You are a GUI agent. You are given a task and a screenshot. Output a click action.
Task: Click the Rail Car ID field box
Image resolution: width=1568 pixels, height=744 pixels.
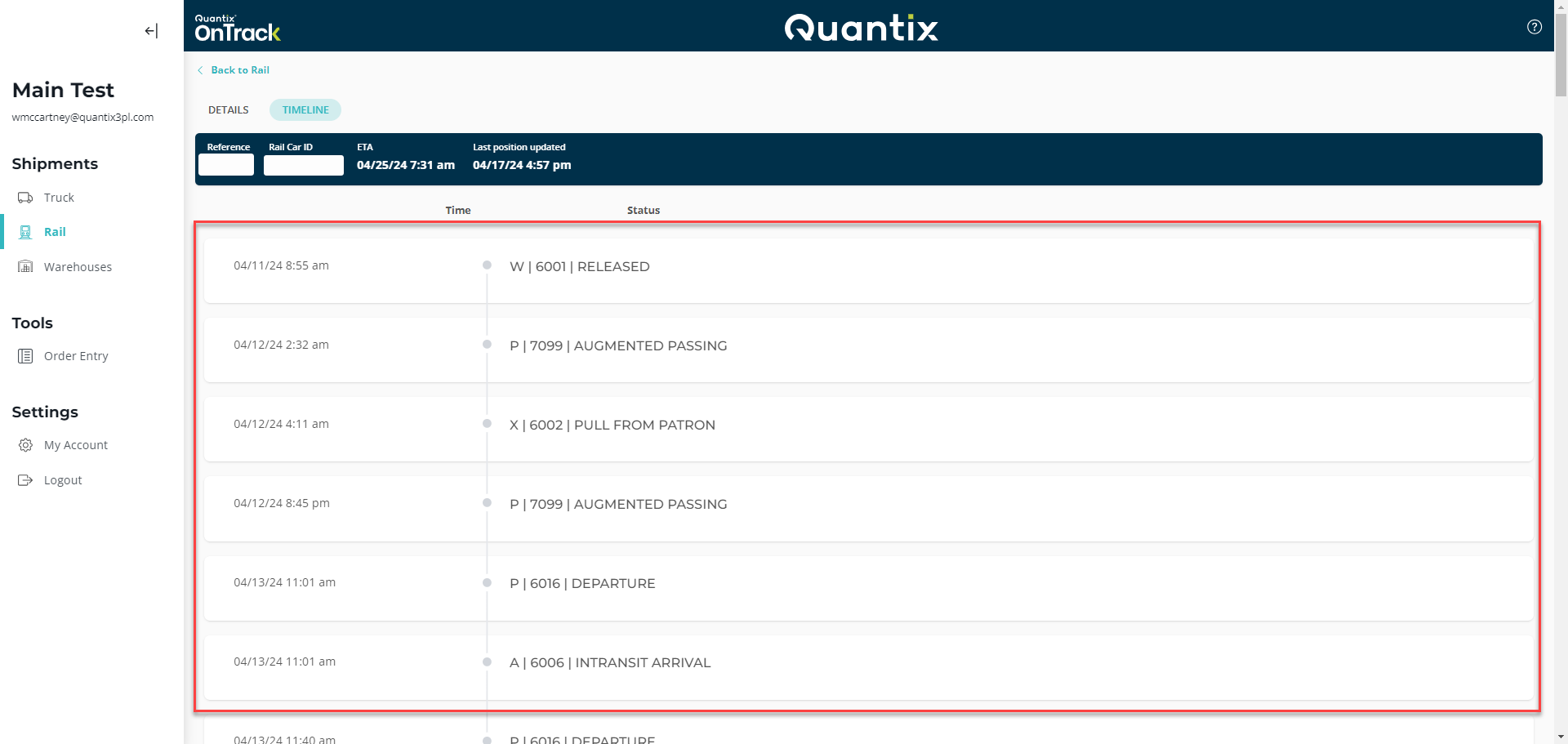point(303,166)
